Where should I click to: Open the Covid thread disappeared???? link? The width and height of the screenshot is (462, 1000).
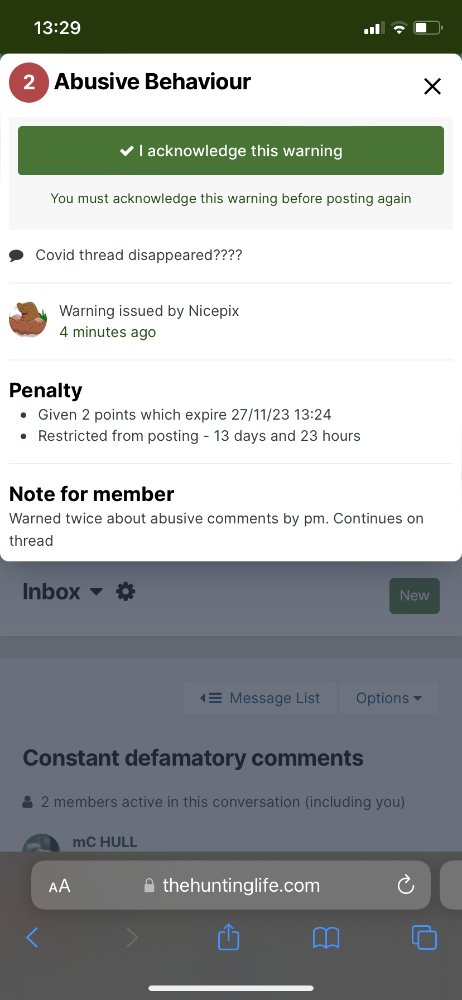click(138, 255)
